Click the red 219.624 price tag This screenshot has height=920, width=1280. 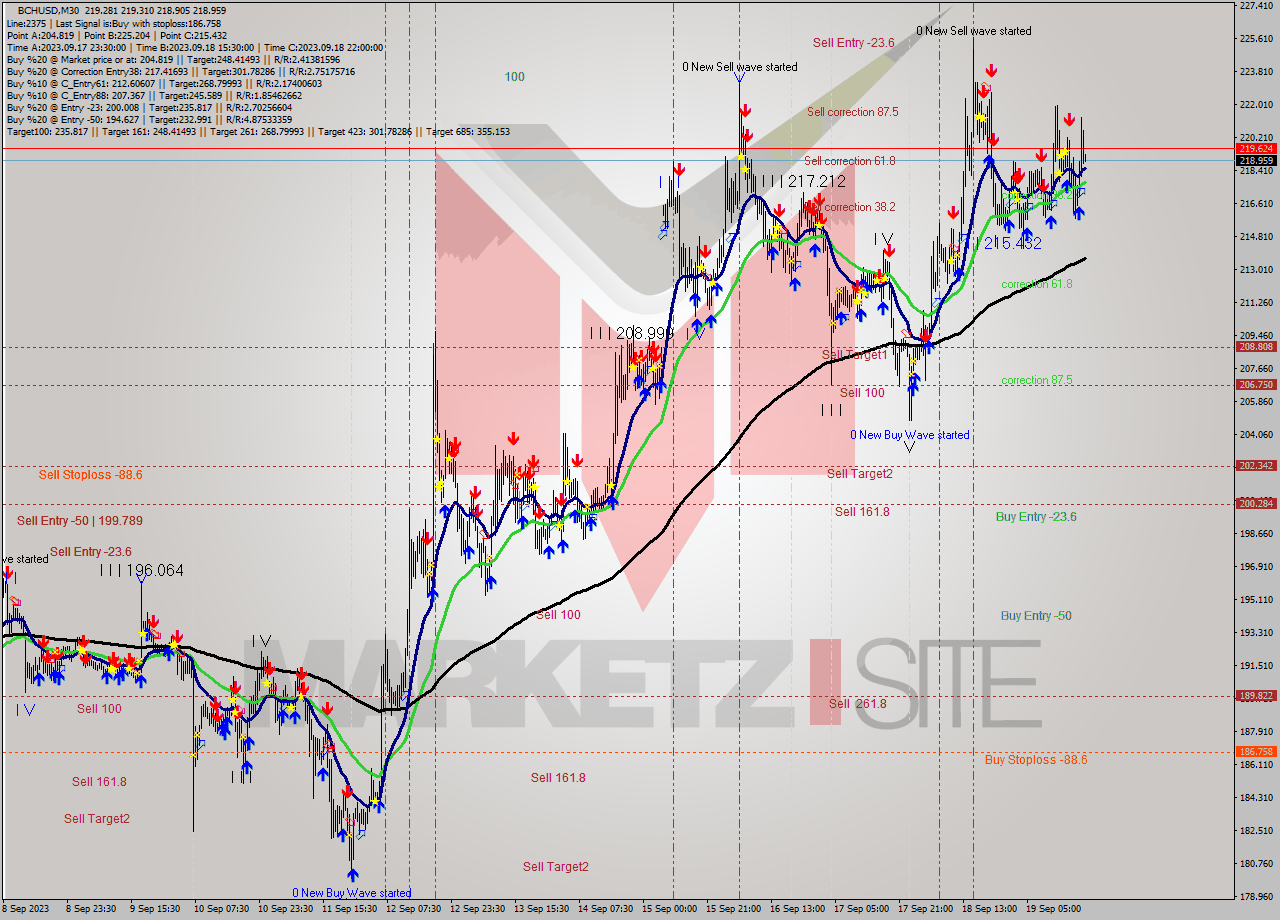click(1256, 149)
